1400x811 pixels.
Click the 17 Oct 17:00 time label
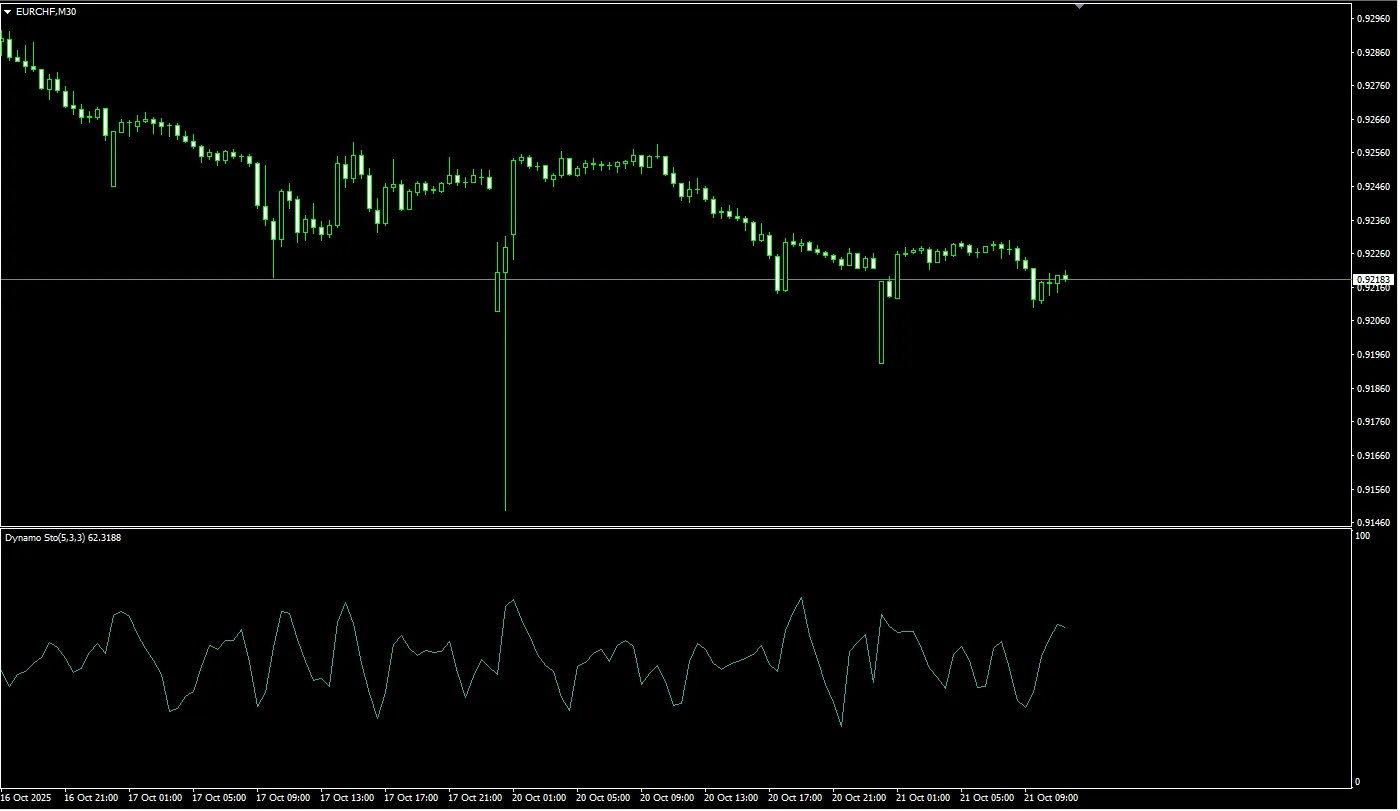click(410, 798)
